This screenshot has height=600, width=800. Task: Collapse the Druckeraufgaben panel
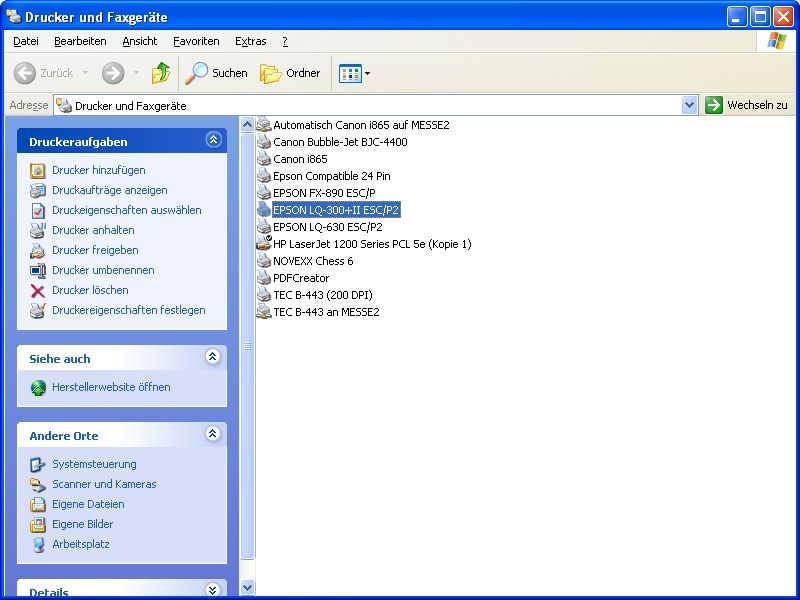[x=213, y=139]
